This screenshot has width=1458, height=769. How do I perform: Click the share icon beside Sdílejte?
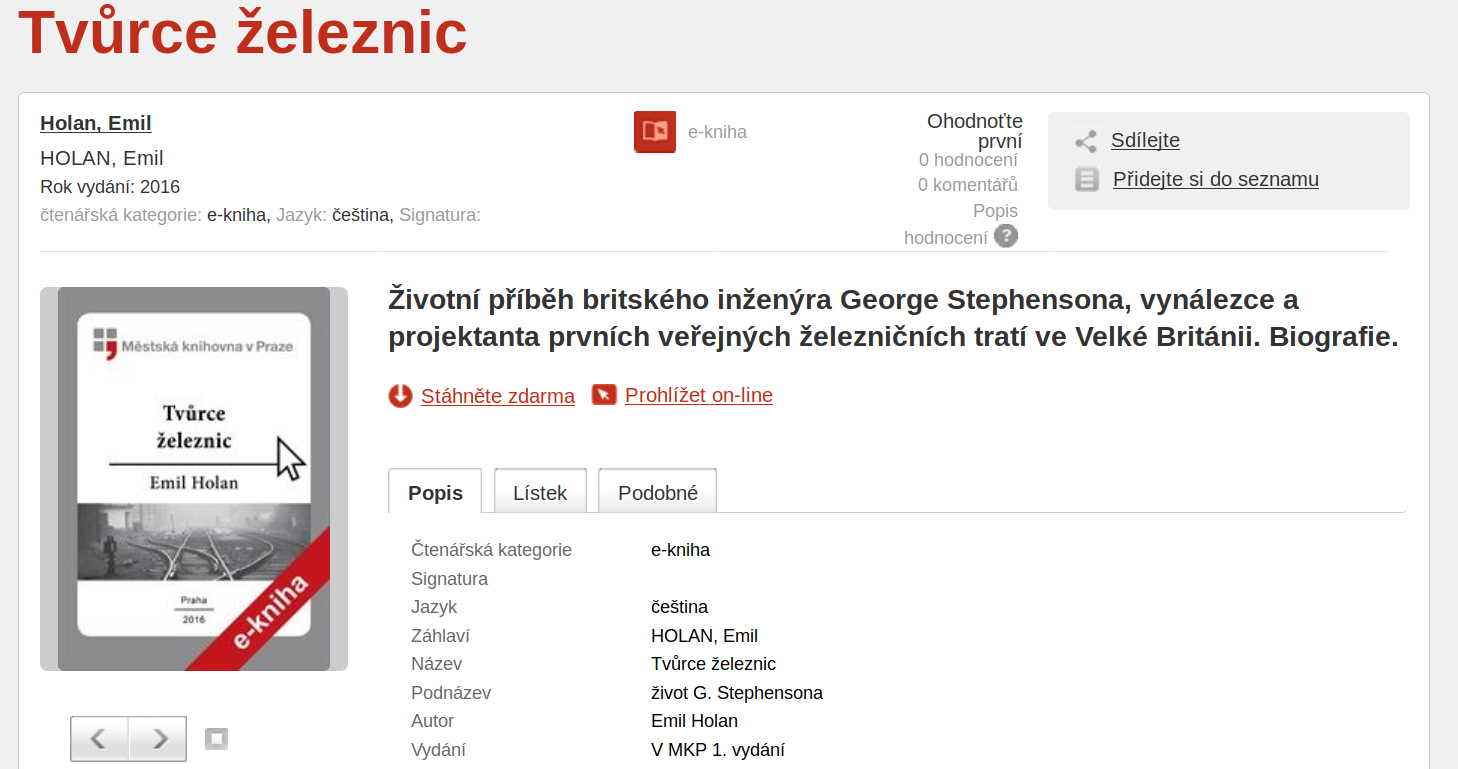click(x=1086, y=141)
